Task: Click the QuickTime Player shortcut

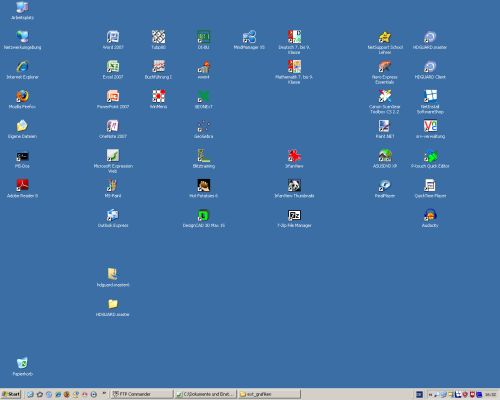Action: pyautogui.click(x=430, y=185)
